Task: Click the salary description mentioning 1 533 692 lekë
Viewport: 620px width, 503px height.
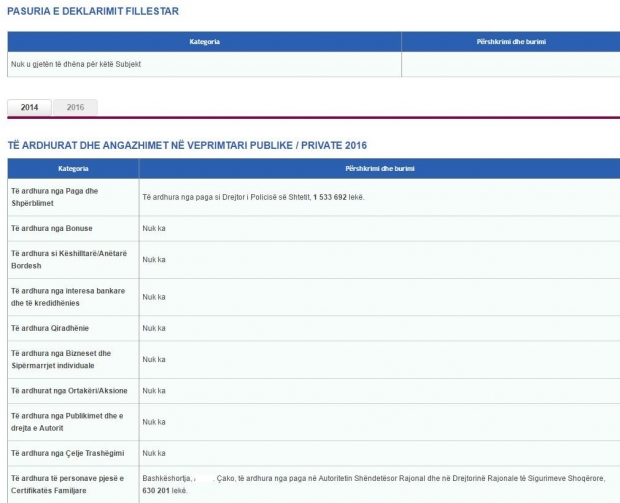Action: [254, 197]
